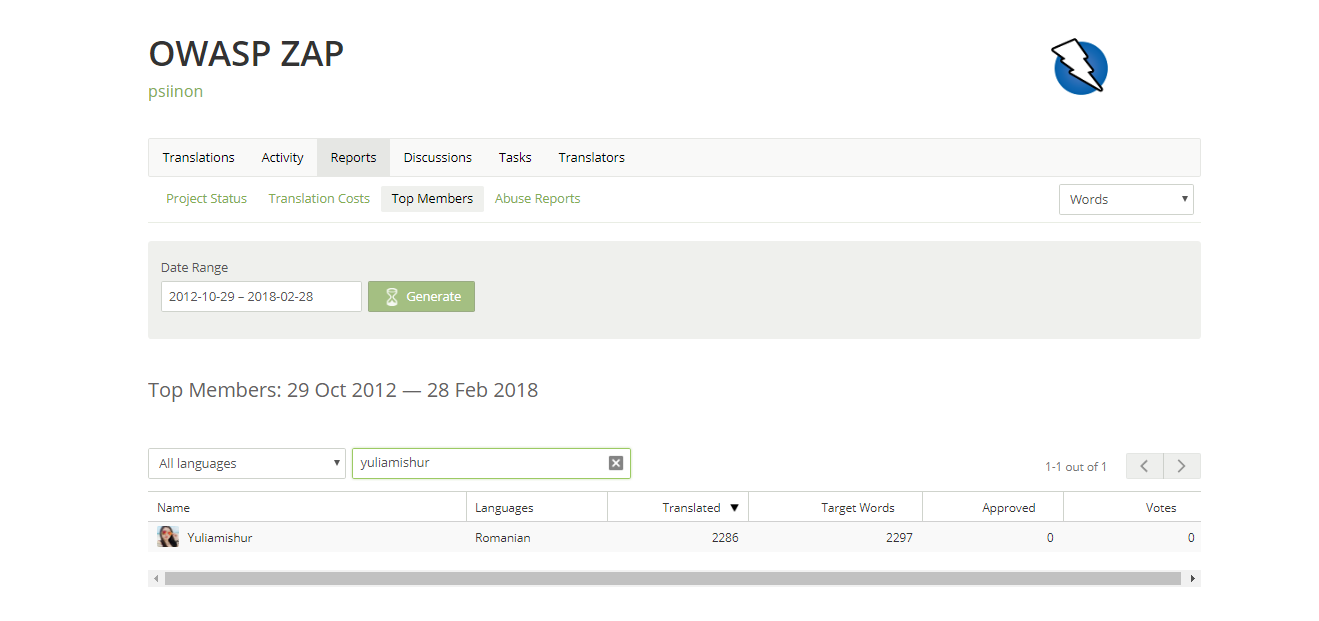Open the Project Status report
The height and width of the screenshot is (621, 1319).
pyautogui.click(x=206, y=198)
